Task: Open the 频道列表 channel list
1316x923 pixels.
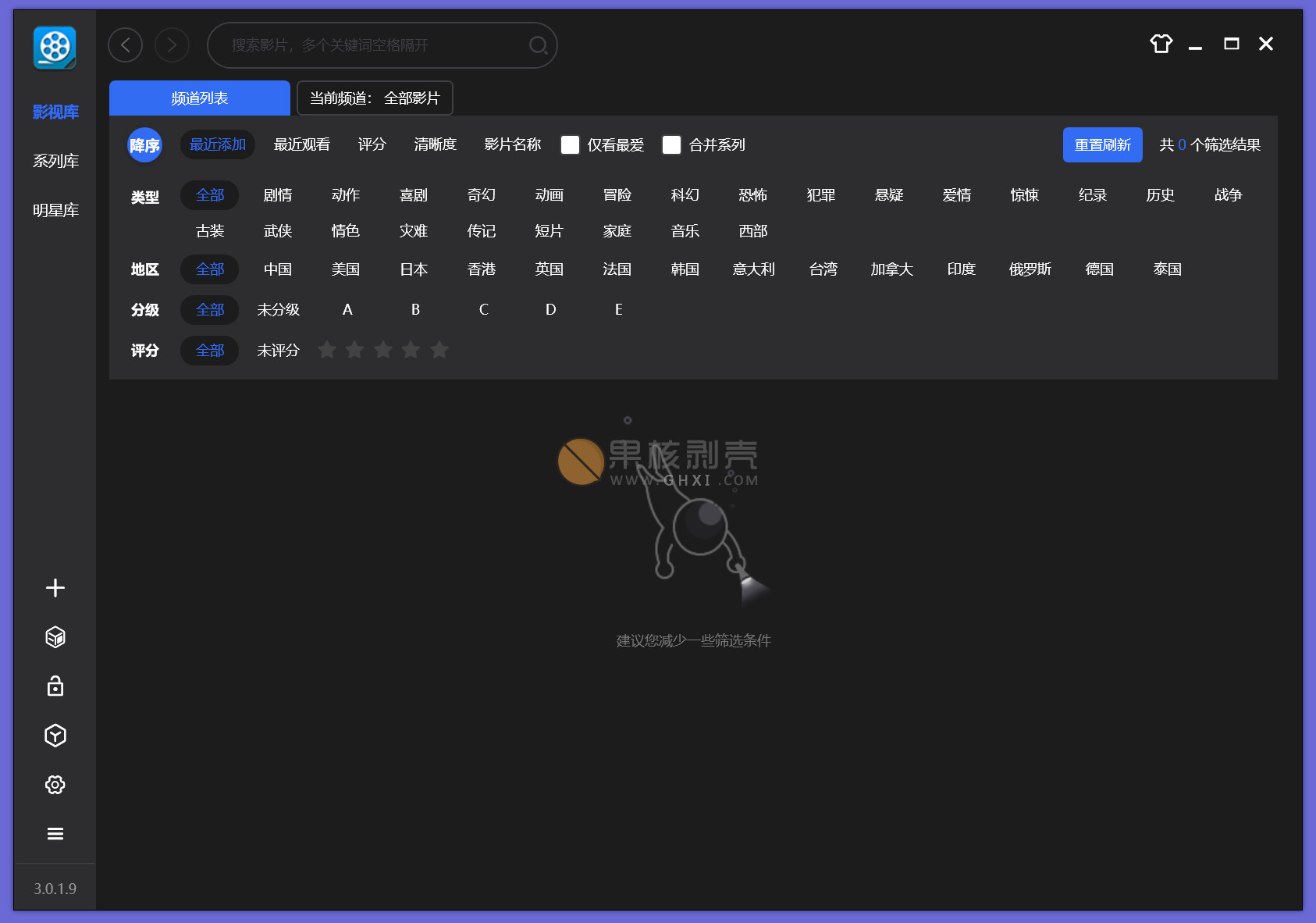Action: [200, 98]
